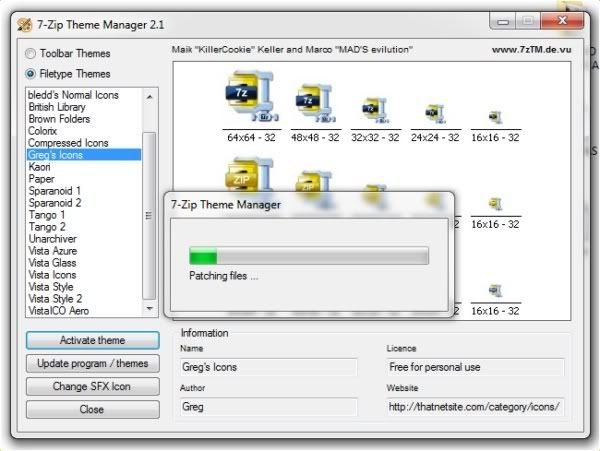Click the theme list scrollbar thumb
This screenshot has width=600, height=451.
[x=149, y=216]
